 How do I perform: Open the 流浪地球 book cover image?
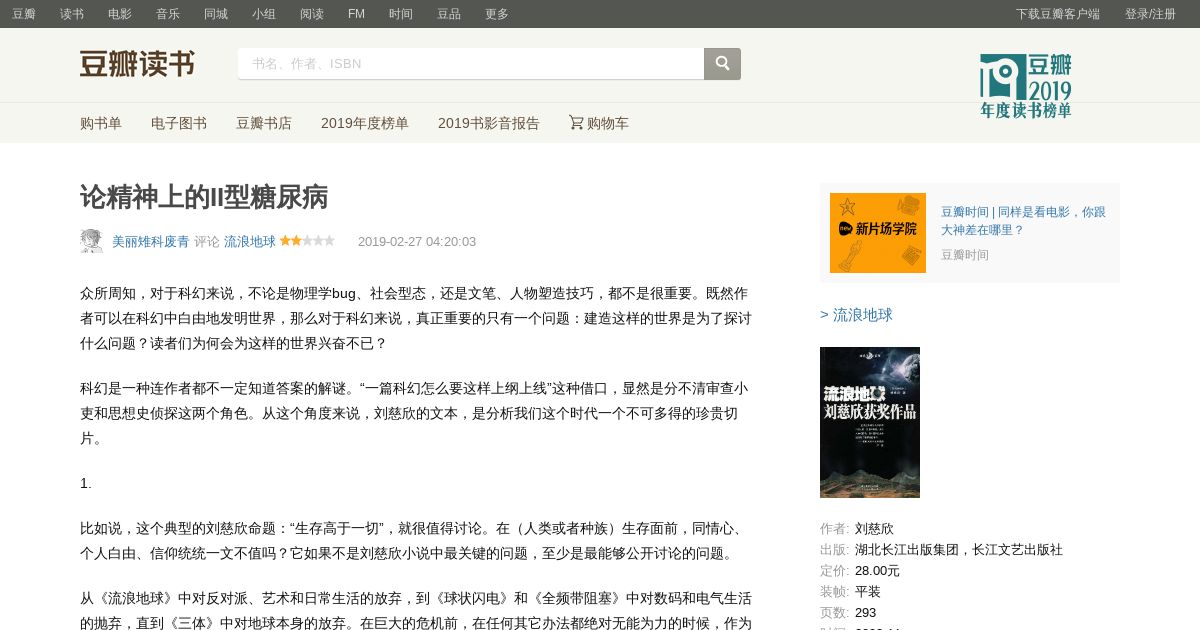(x=870, y=422)
